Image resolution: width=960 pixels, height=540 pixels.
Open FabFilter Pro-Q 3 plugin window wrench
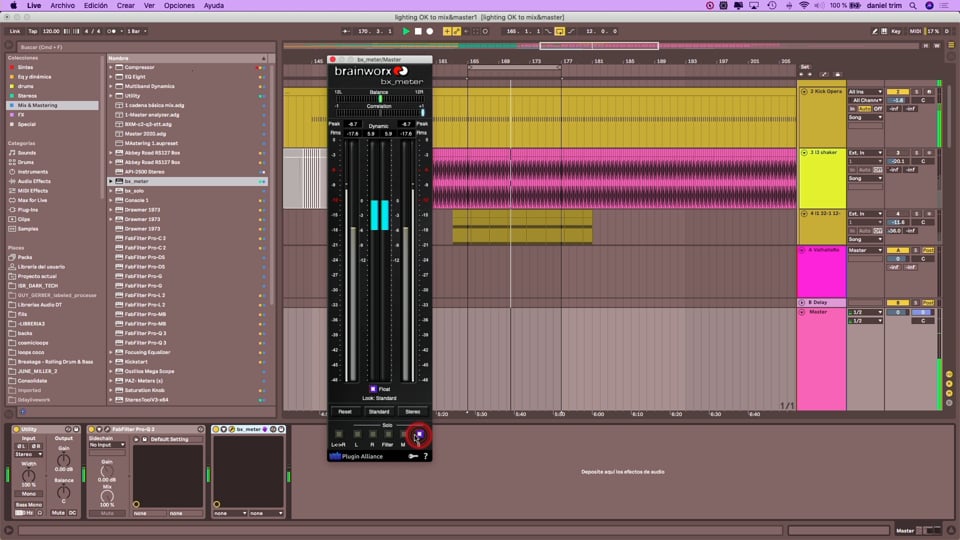[107, 429]
